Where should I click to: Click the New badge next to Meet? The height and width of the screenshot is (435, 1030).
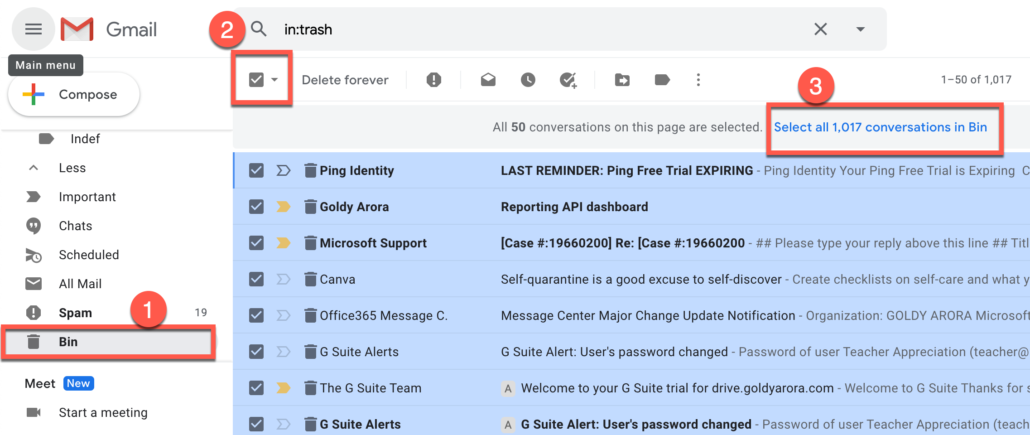click(x=78, y=383)
